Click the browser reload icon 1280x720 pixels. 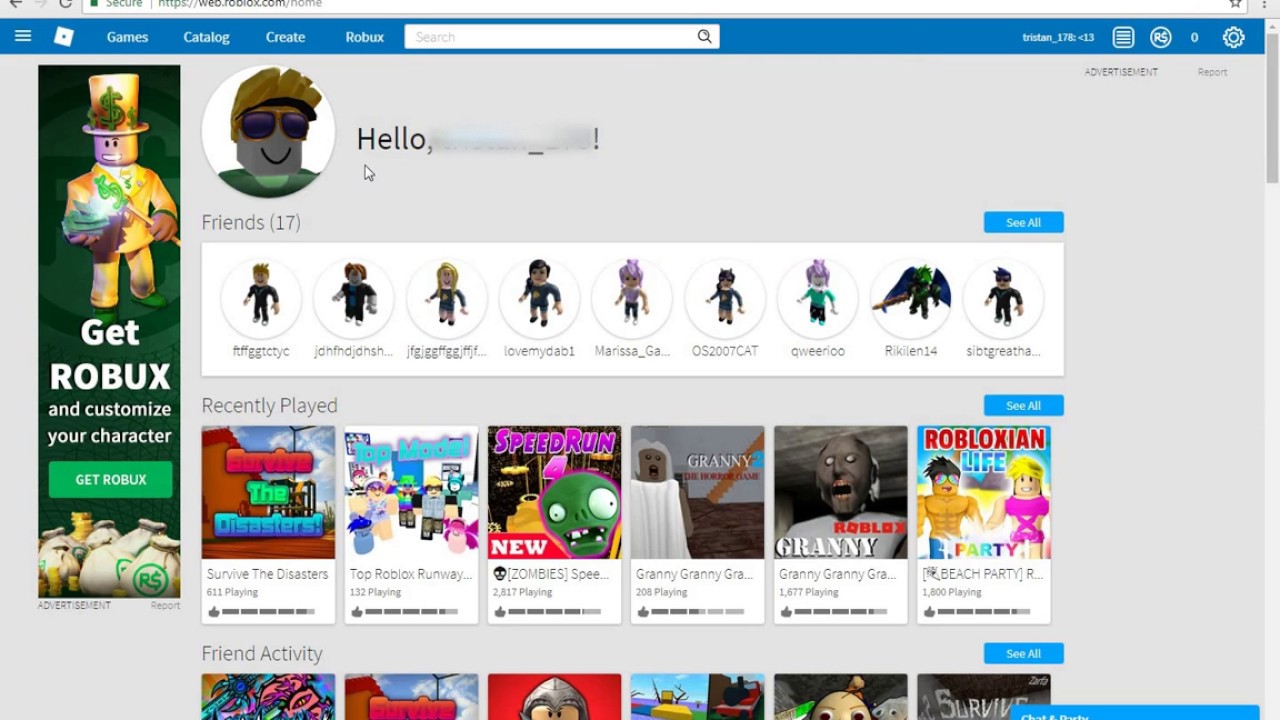(x=65, y=4)
